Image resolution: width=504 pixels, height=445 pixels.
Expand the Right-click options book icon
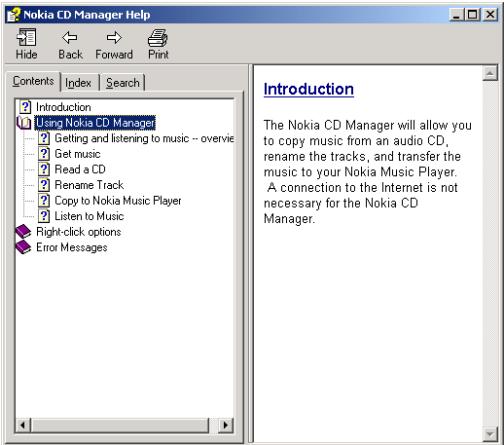coord(23,232)
